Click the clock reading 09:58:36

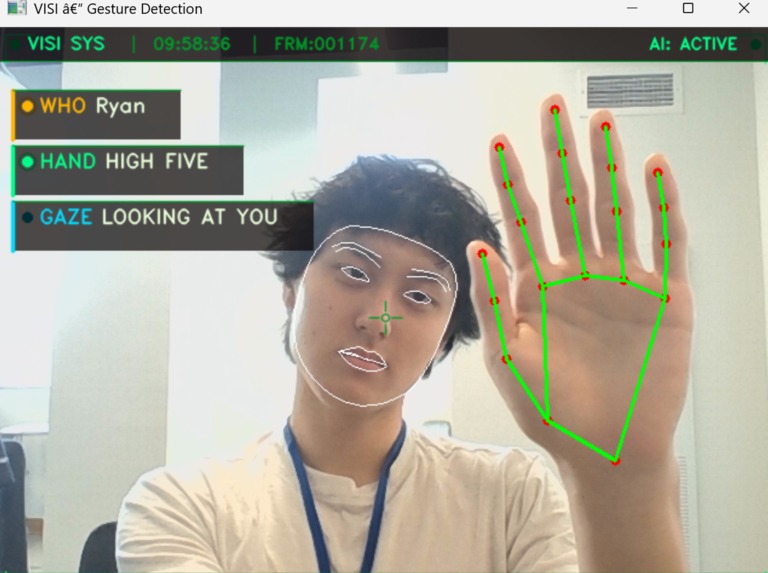[192, 45]
